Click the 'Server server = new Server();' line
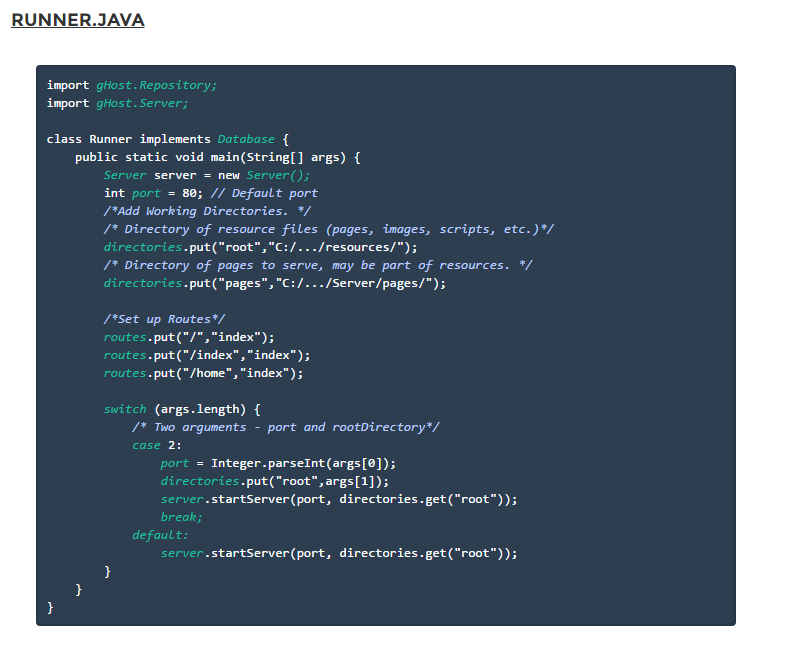This screenshot has width=789, height=647. pyautogui.click(x=207, y=176)
